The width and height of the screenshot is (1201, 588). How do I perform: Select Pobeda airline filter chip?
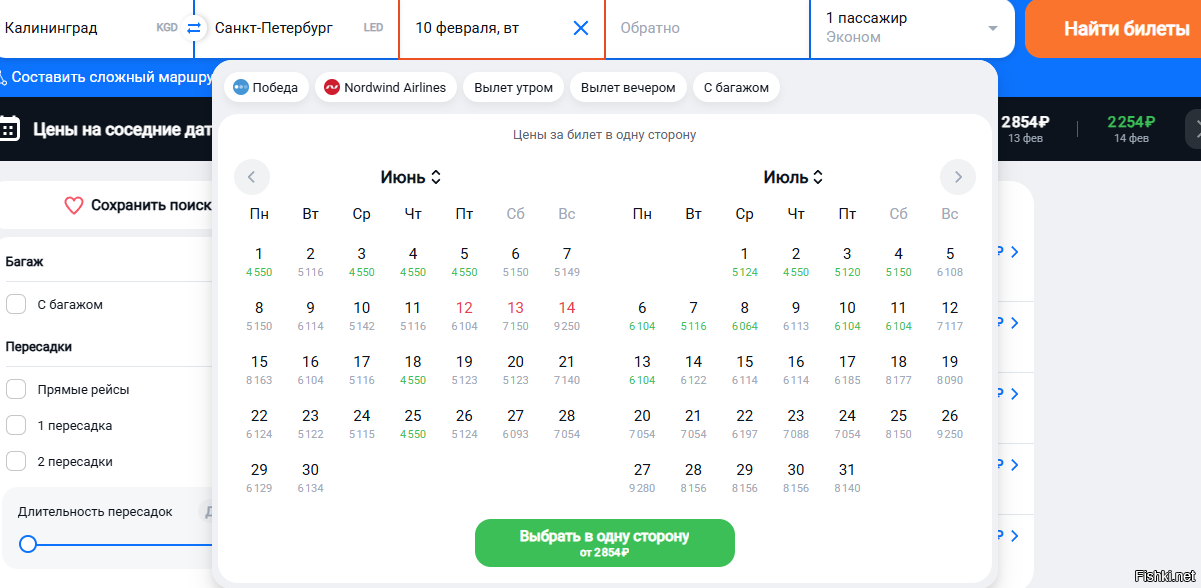click(266, 87)
